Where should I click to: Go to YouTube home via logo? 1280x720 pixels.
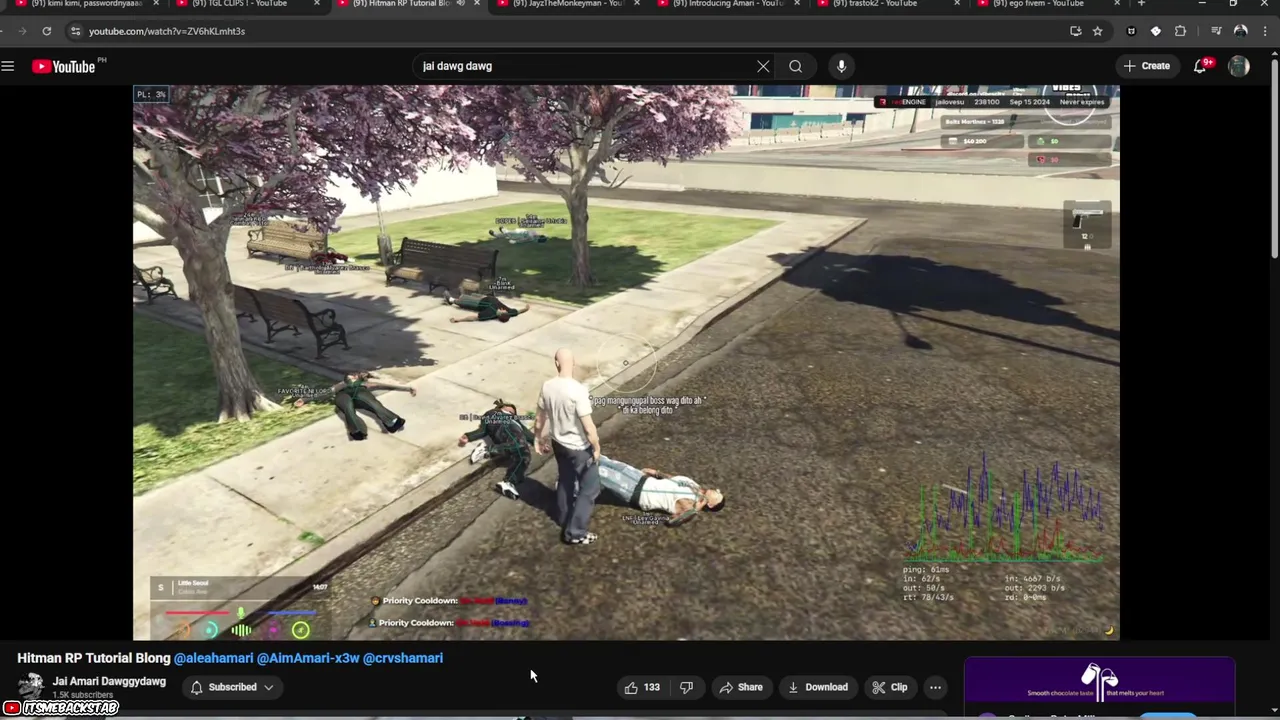pyautogui.click(x=63, y=66)
